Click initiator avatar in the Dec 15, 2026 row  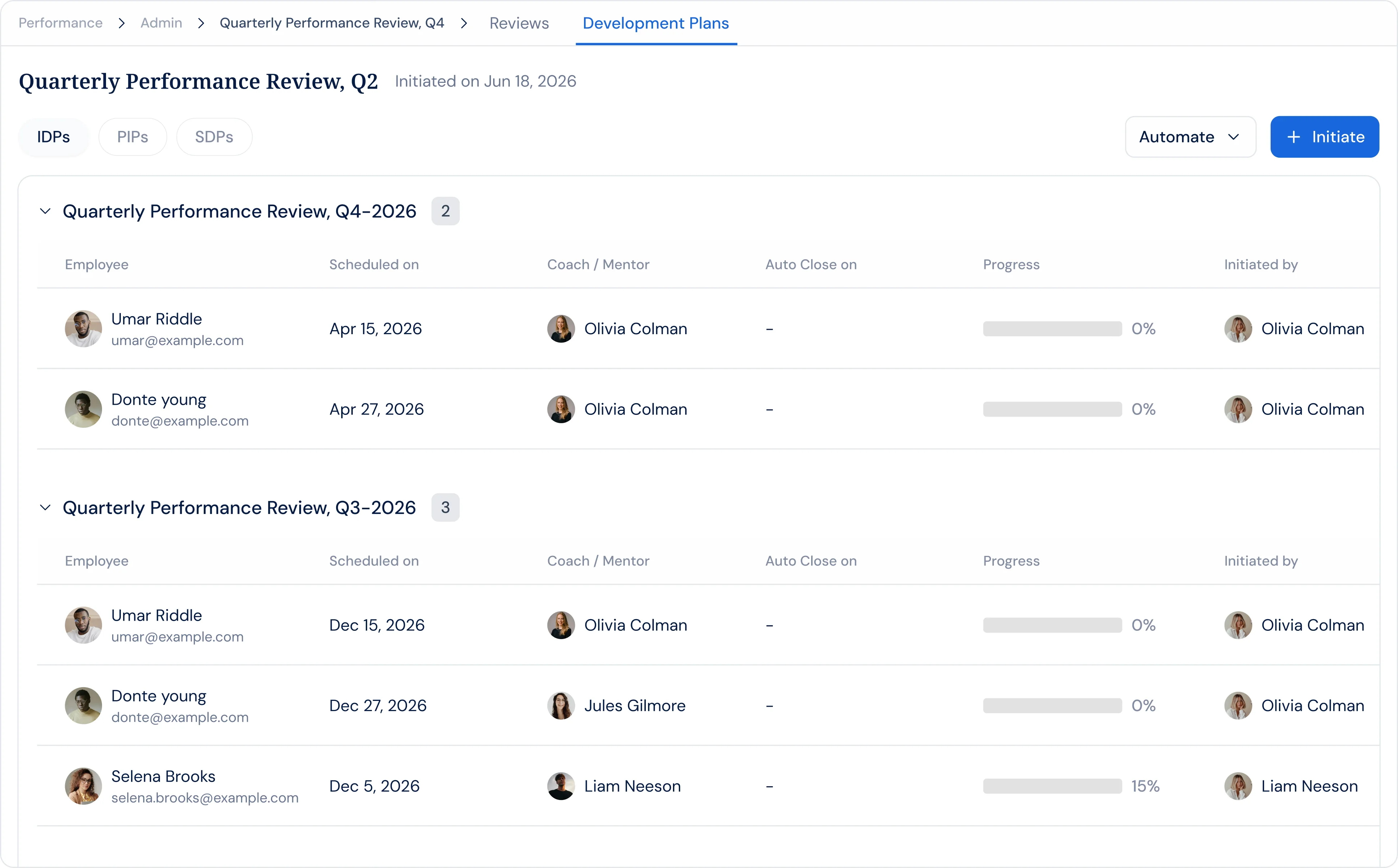(x=1238, y=625)
